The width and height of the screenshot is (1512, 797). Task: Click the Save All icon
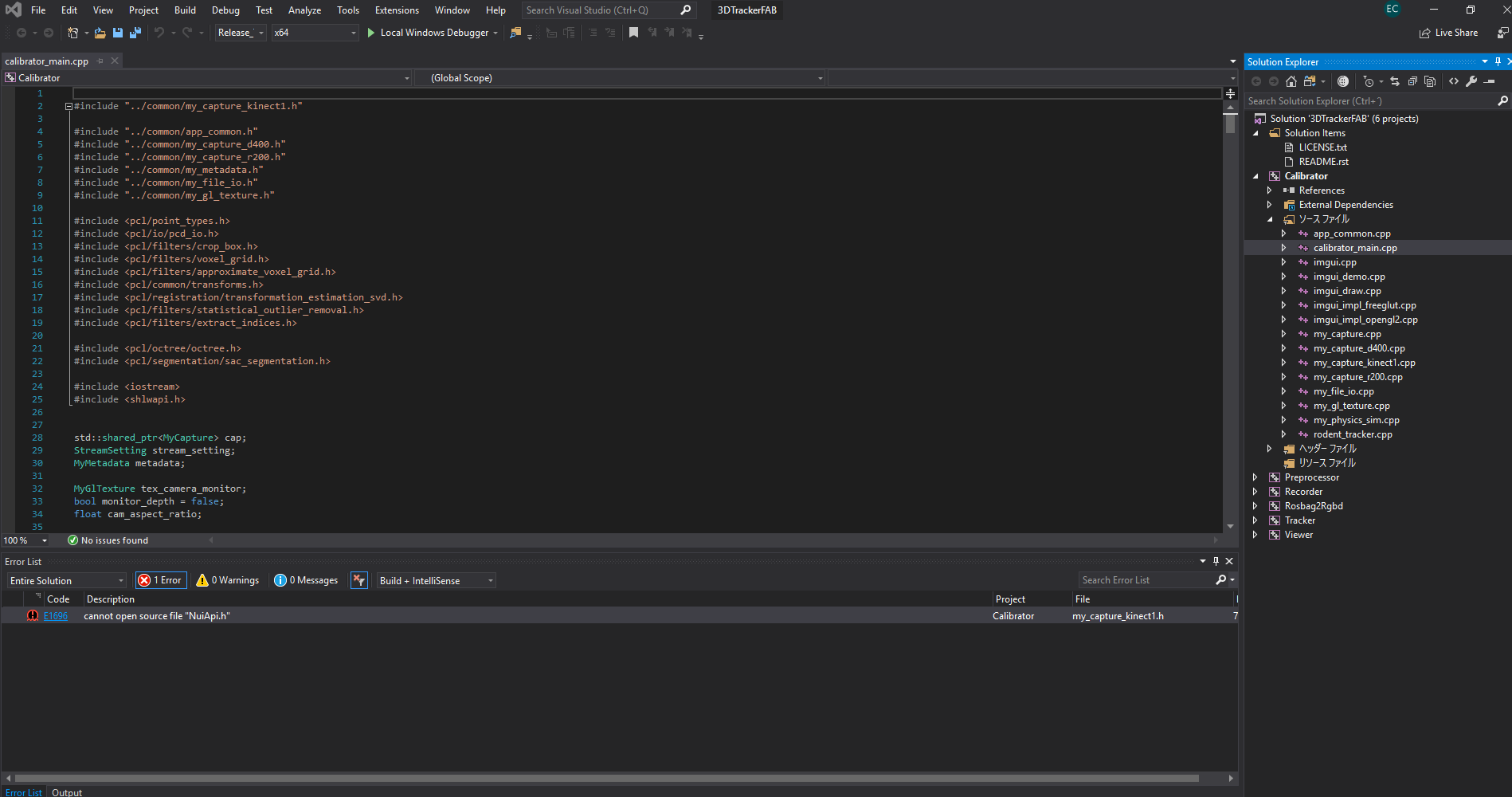click(135, 33)
